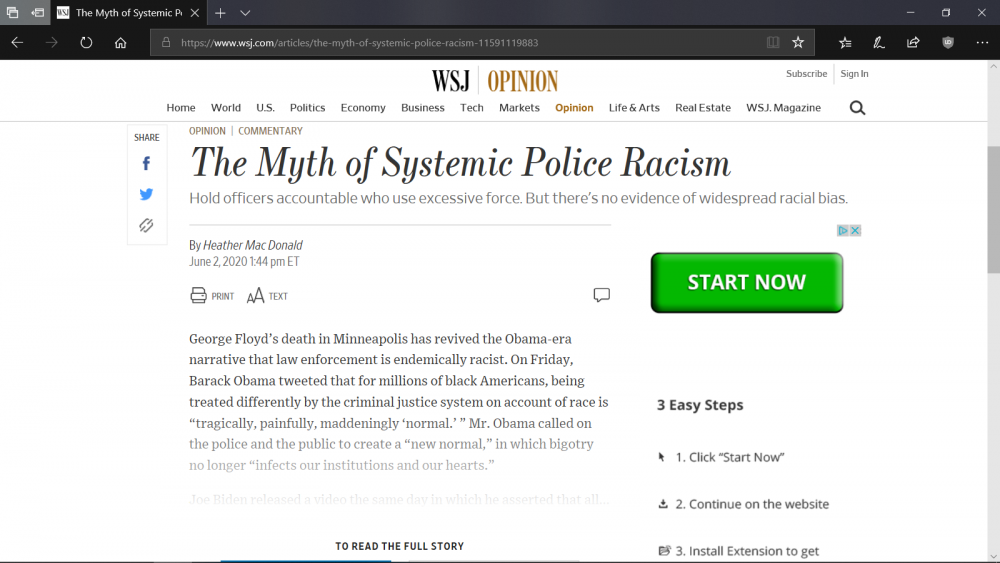Click the vertical scrollbar thumb
Image resolution: width=1000 pixels, height=563 pixels.
(994, 209)
